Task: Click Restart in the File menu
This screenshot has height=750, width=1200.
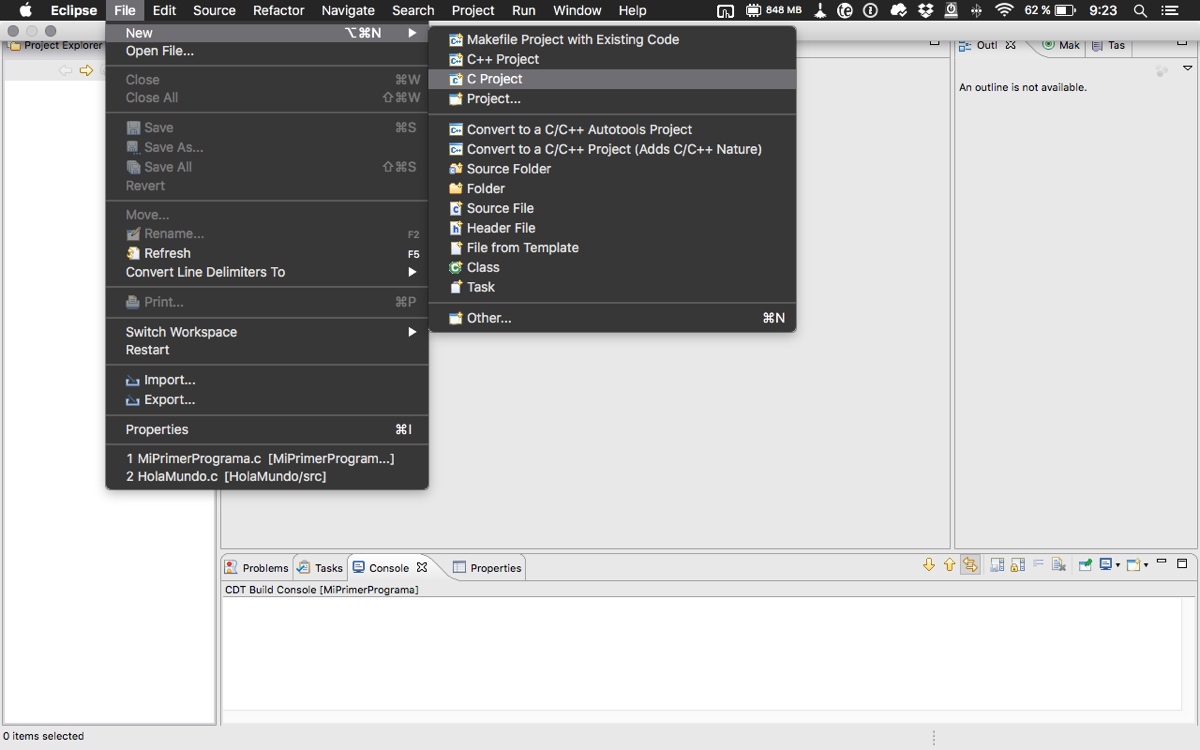Action: click(267, 350)
